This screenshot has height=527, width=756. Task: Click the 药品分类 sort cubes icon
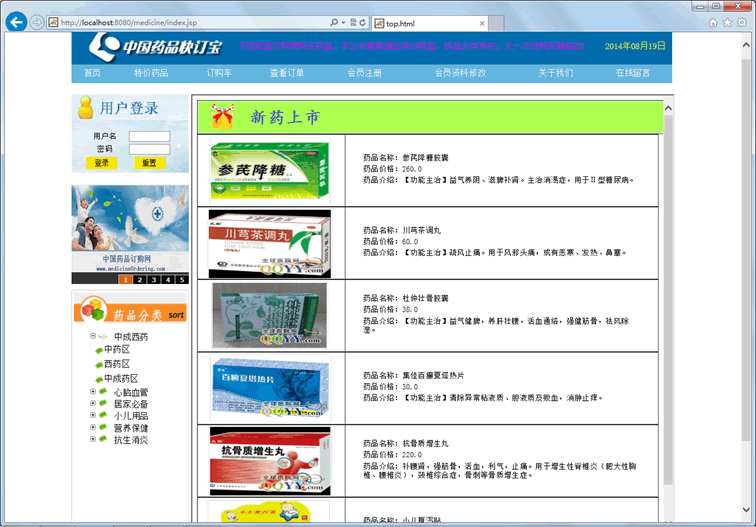(x=93, y=309)
